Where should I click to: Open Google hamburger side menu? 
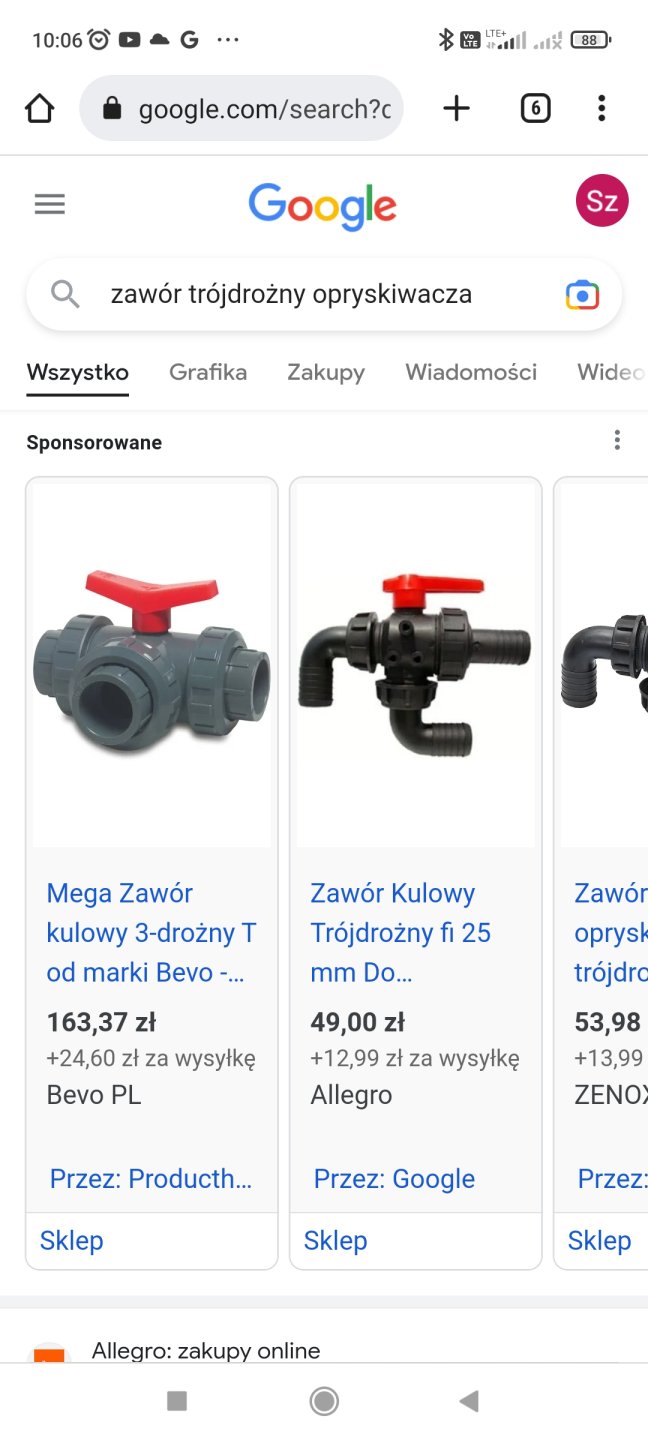click(49, 204)
